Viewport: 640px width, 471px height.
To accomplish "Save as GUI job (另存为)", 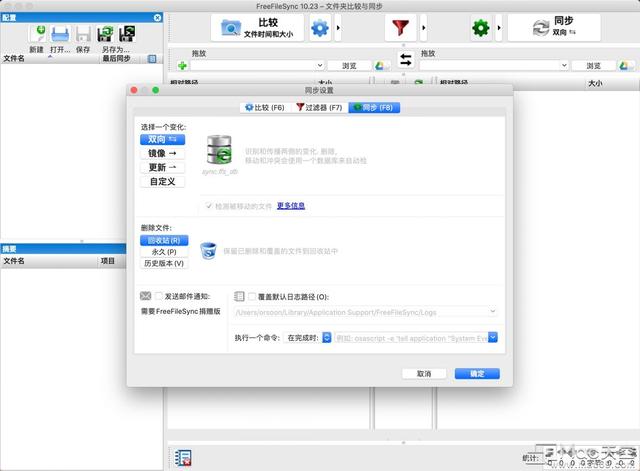I will coord(105,34).
